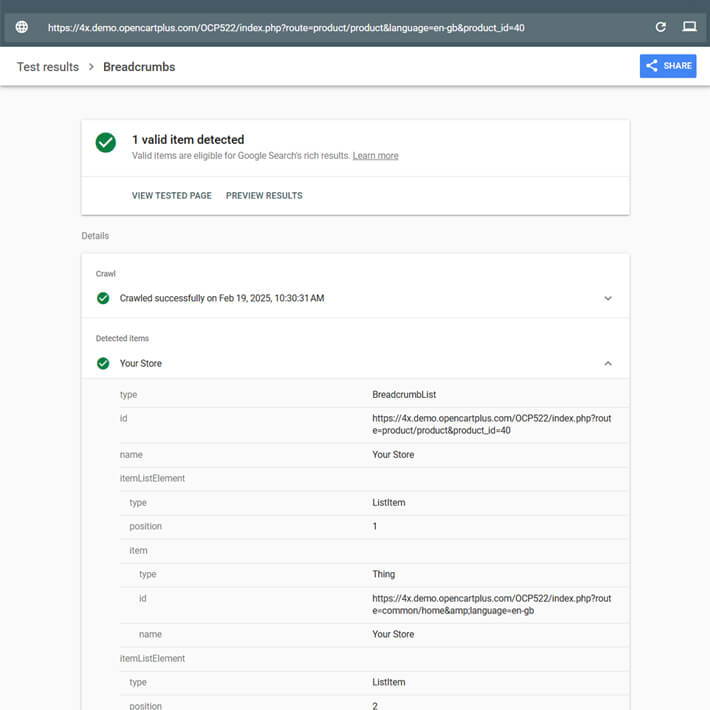Click the breadcrumb arrow after Test results
The width and height of the screenshot is (710, 710).
pyautogui.click(x=91, y=67)
